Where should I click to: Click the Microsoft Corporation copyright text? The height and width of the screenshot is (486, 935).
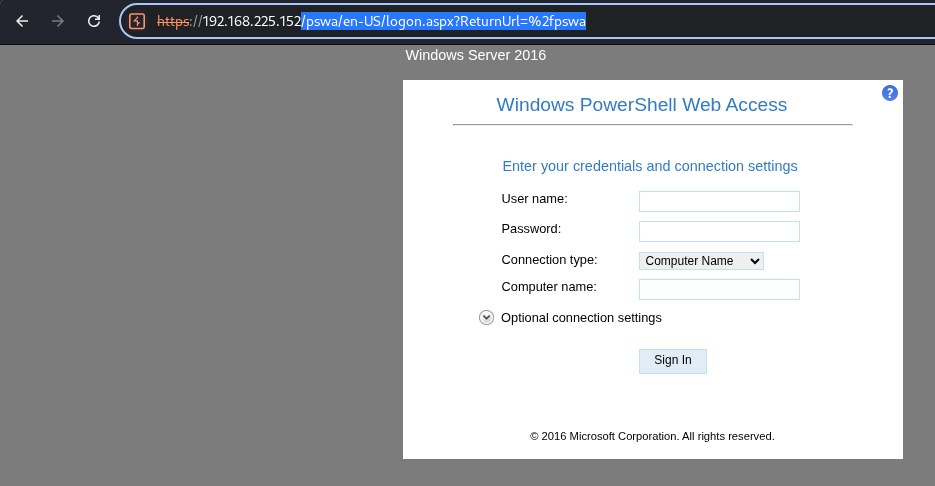pyautogui.click(x=652, y=437)
